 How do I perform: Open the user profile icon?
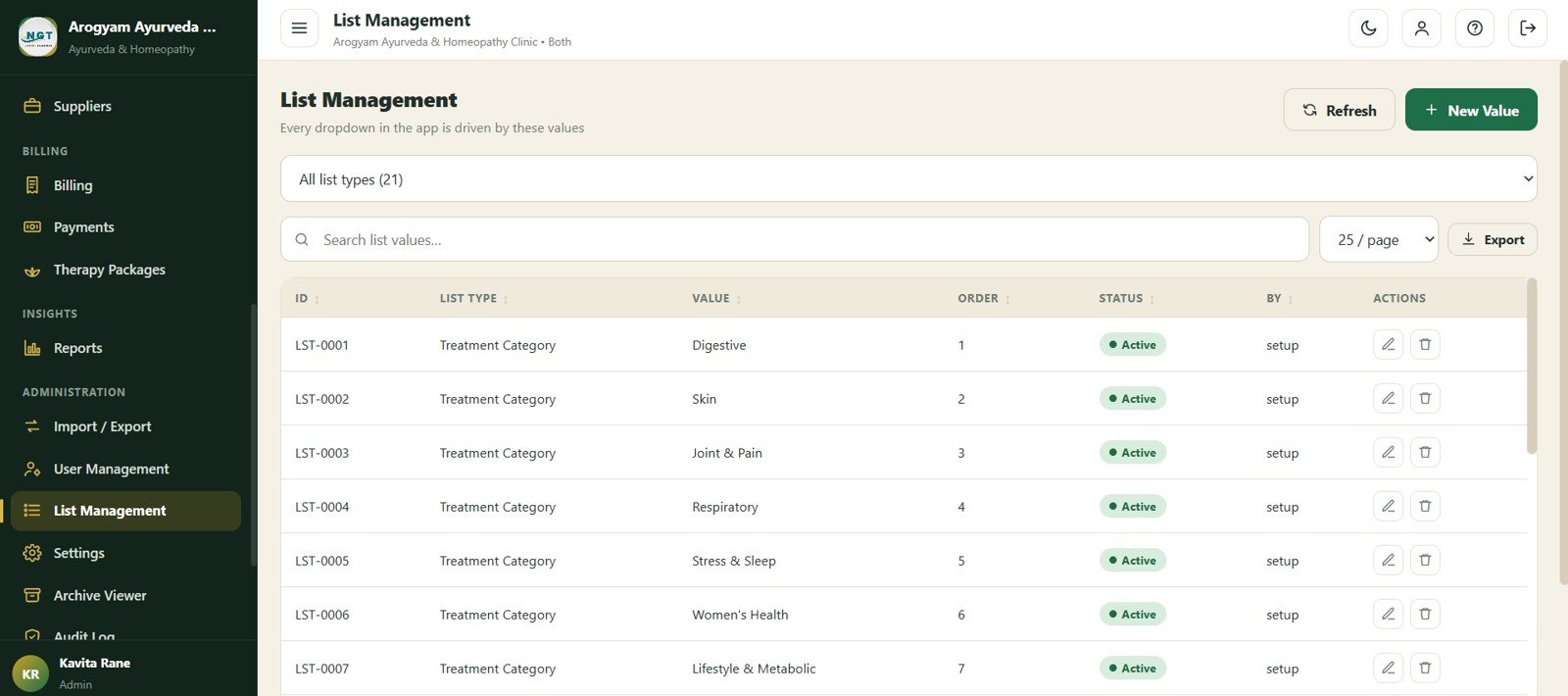(1421, 28)
